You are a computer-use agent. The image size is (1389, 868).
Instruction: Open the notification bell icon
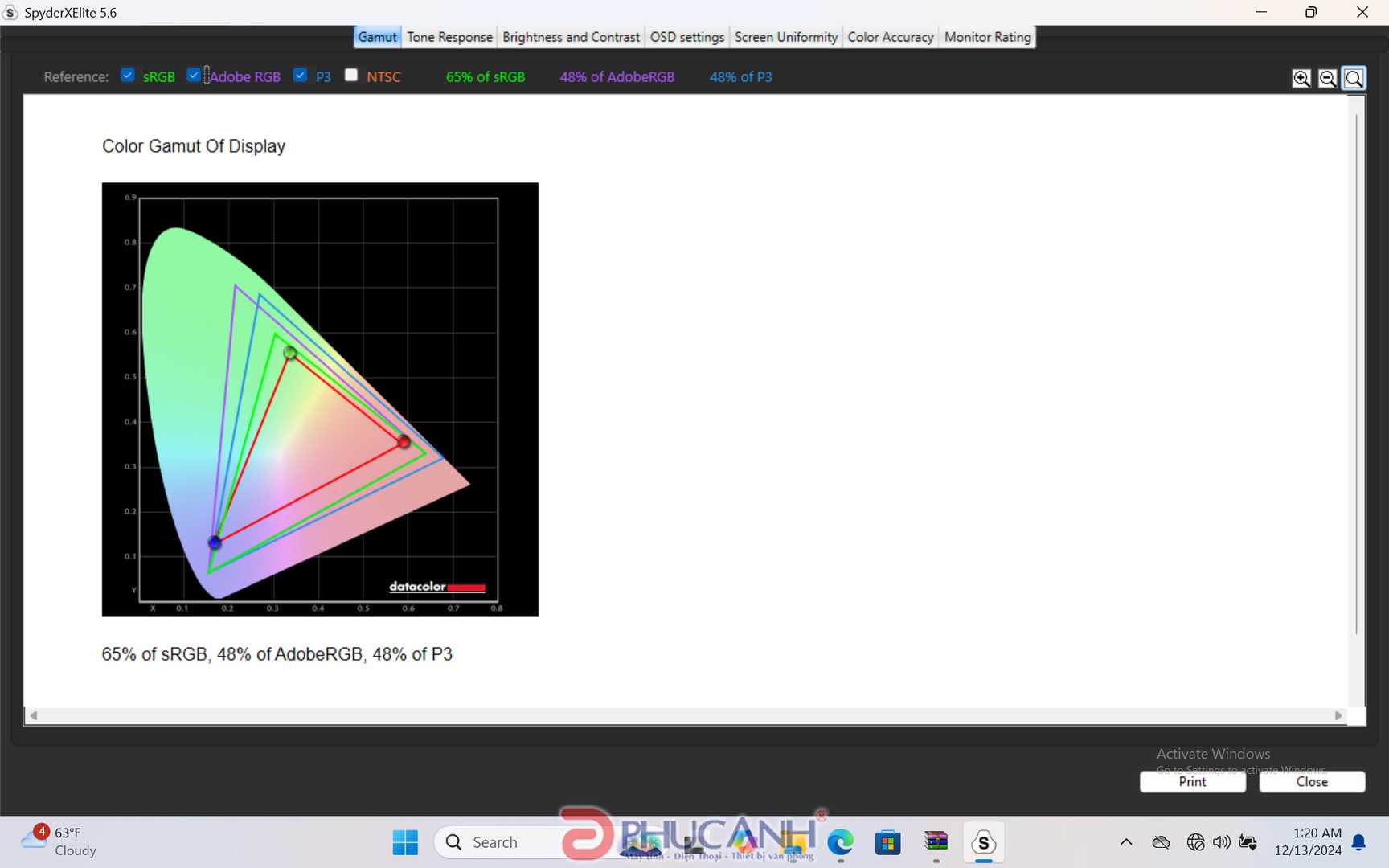pos(1358,842)
